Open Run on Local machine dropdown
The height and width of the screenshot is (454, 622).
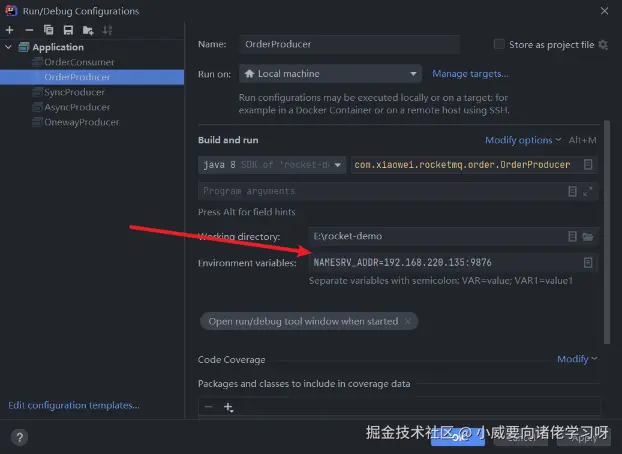pyautogui.click(x=330, y=74)
